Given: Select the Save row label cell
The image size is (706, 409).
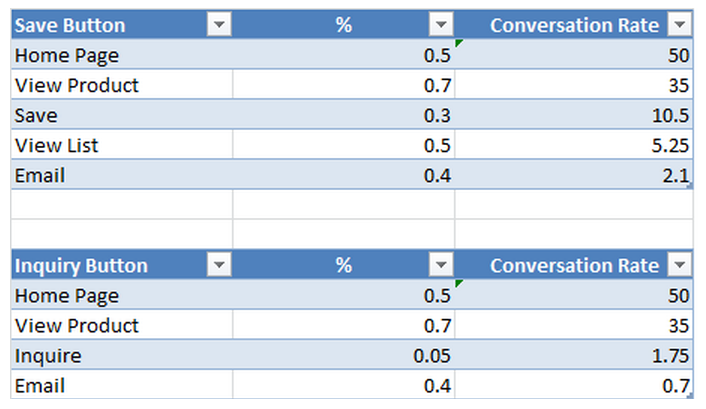Looking at the screenshot, I should click(x=122, y=114).
